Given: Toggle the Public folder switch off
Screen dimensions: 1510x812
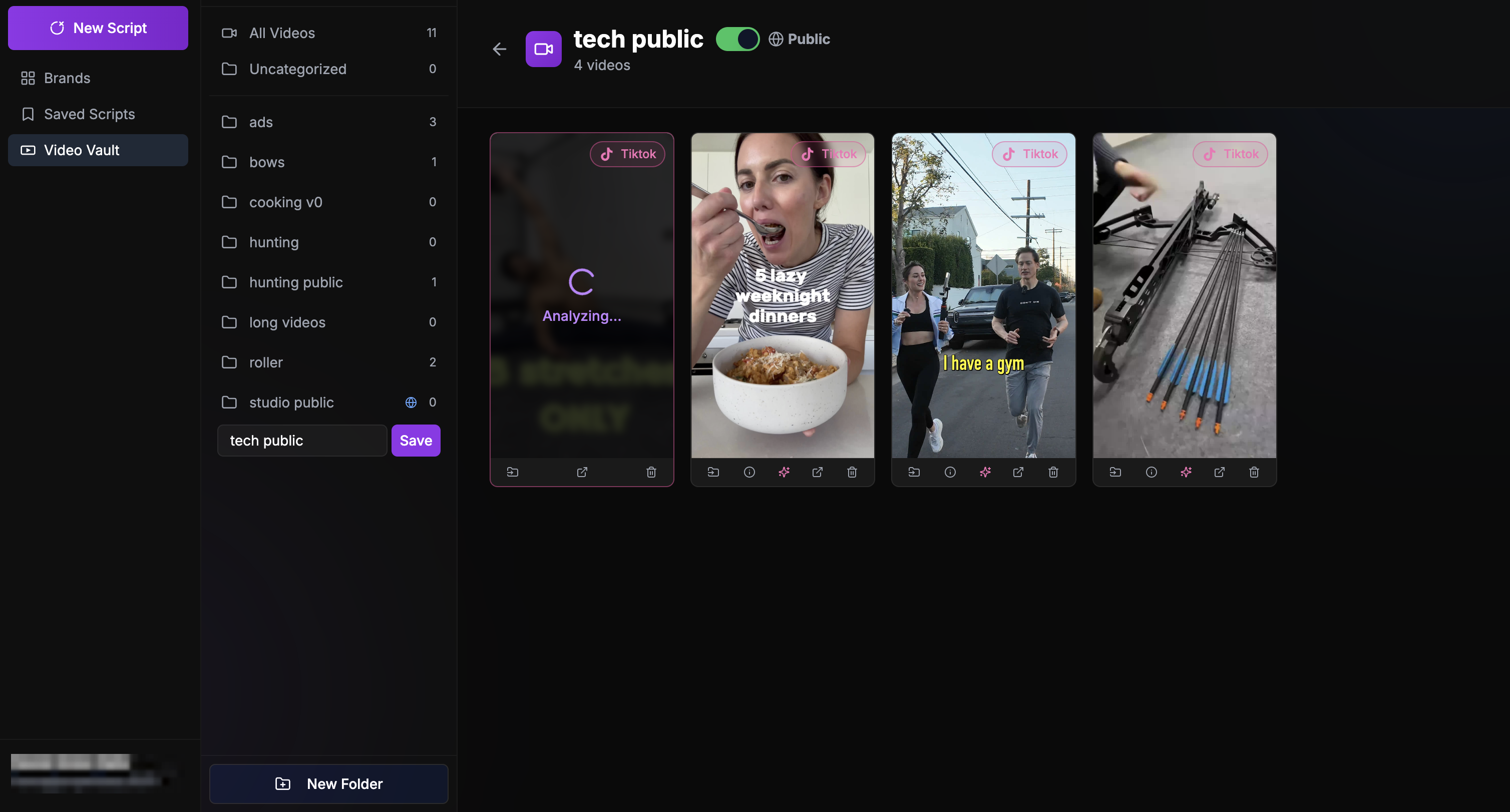Looking at the screenshot, I should tap(737, 39).
